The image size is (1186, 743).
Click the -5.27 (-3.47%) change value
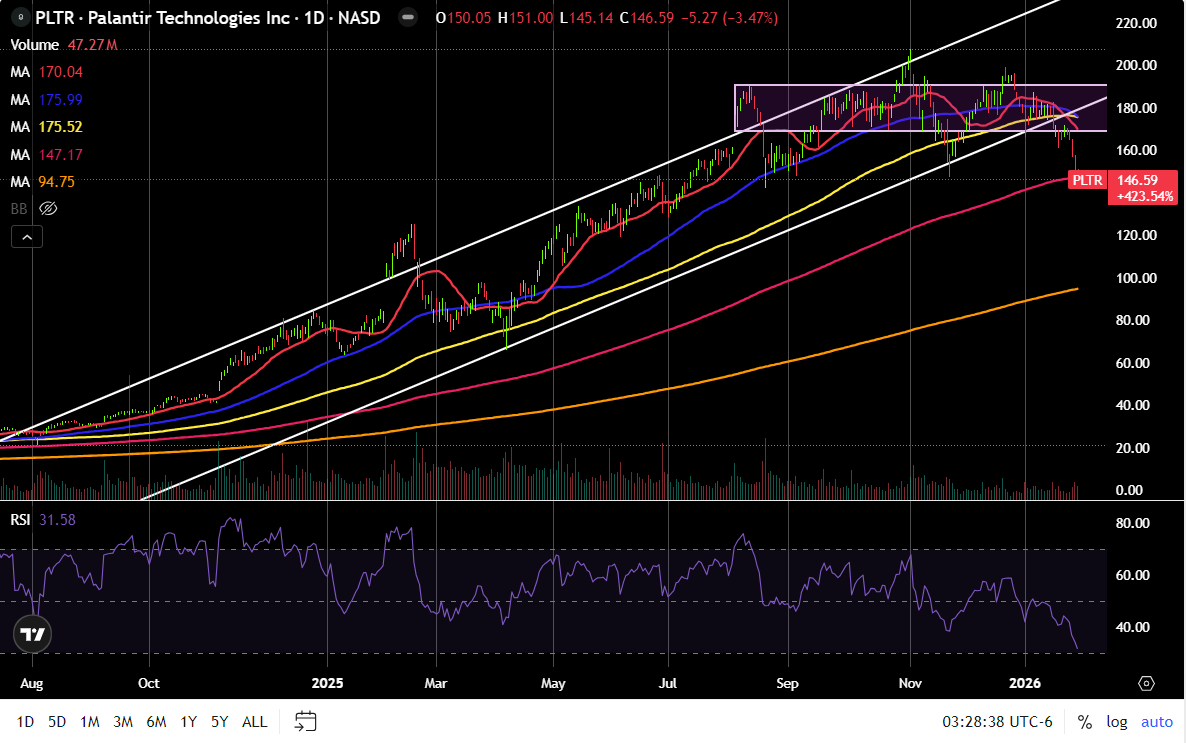coord(729,17)
